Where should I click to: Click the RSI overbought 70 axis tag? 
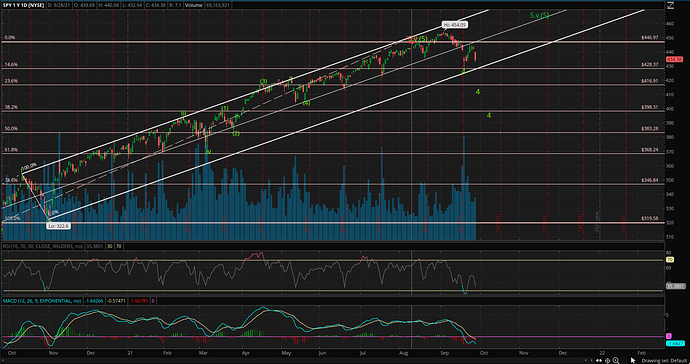pos(670,260)
